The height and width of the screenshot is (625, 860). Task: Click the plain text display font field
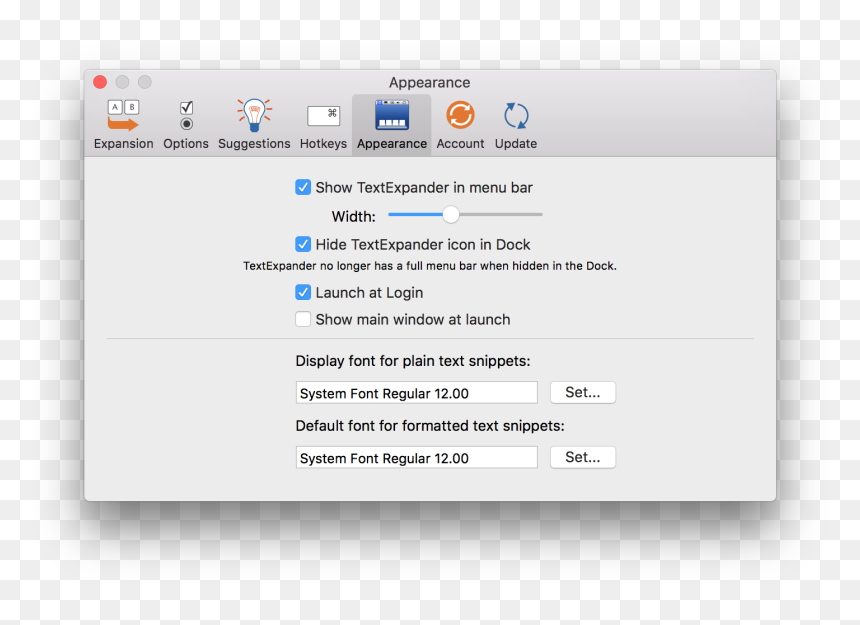tap(416, 393)
